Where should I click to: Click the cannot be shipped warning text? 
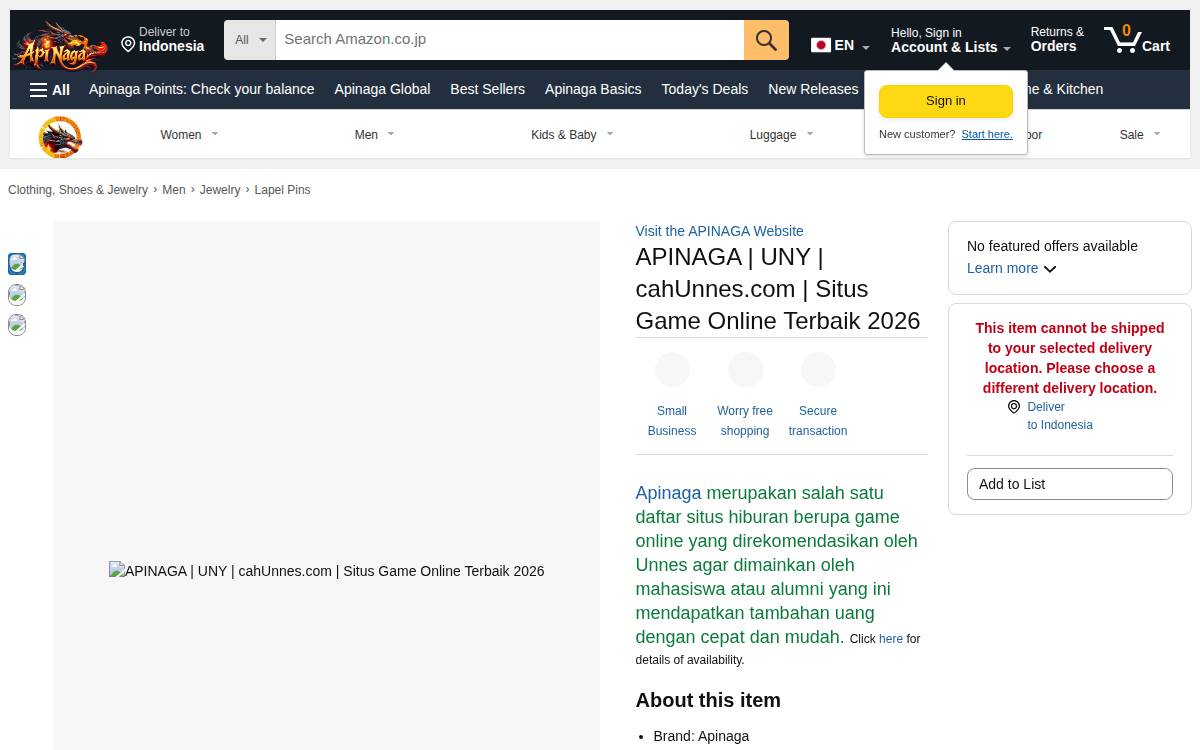tap(1070, 358)
